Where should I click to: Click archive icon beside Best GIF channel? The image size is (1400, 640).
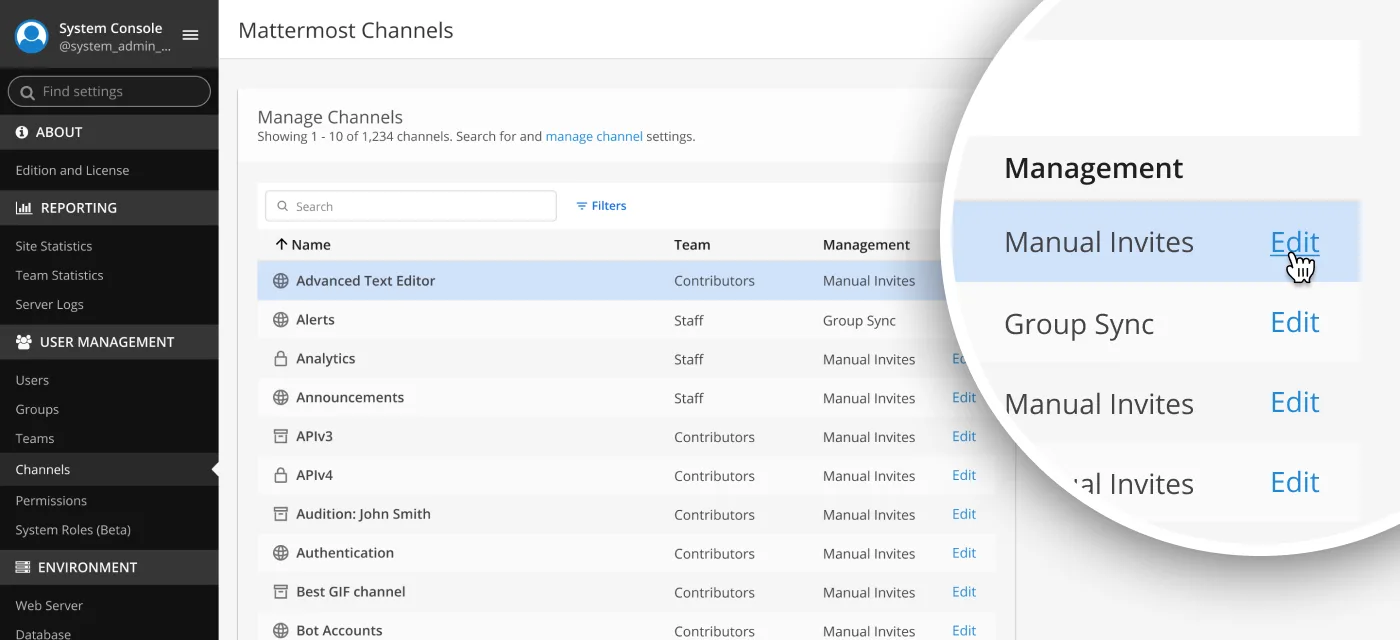tap(281, 592)
